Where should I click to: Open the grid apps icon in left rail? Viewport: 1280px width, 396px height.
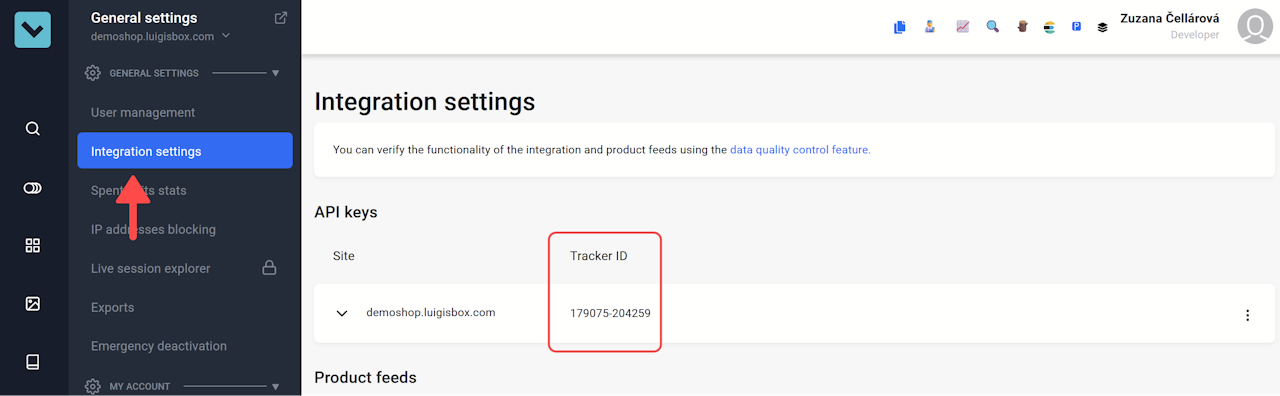tap(33, 245)
